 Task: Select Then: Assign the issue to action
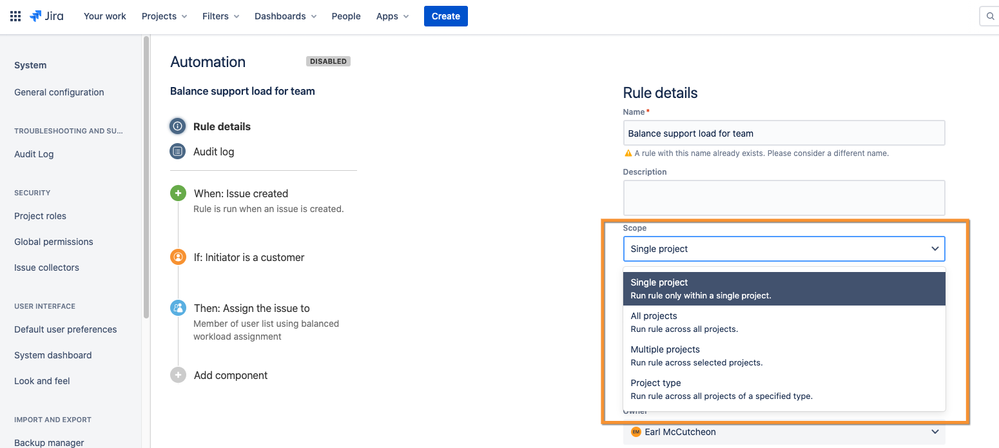coord(252,308)
